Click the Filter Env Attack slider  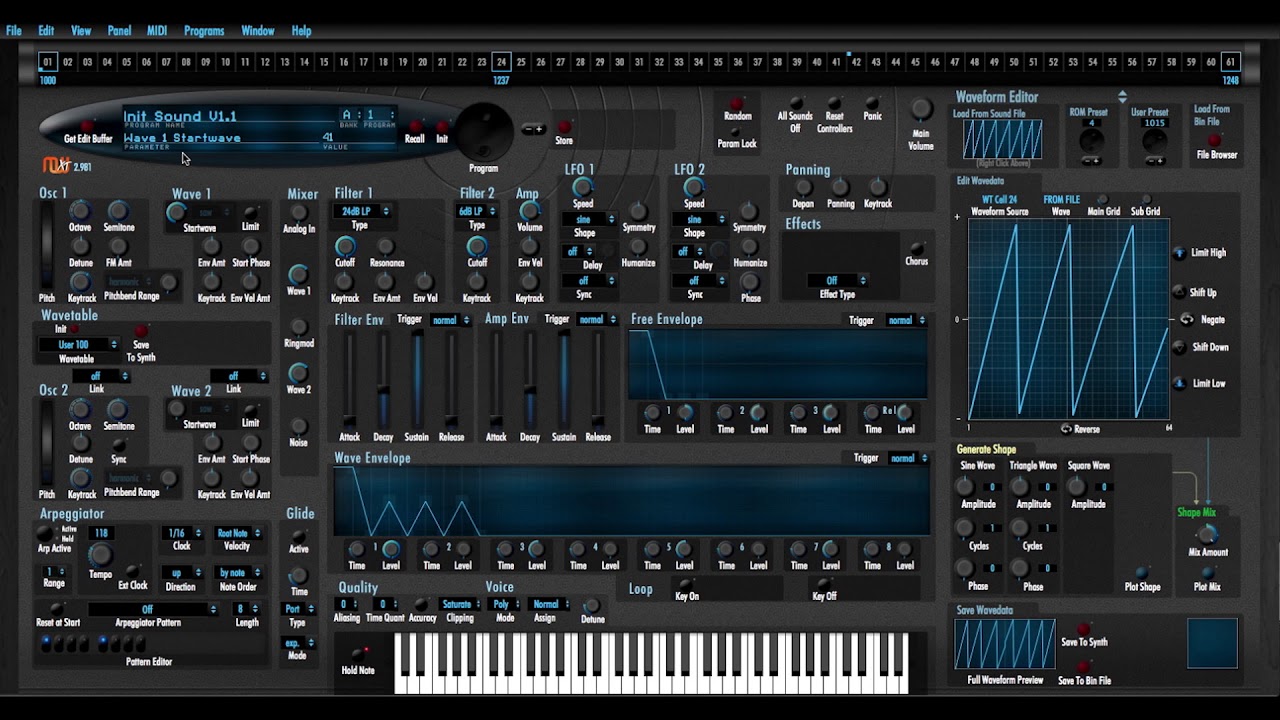349,380
